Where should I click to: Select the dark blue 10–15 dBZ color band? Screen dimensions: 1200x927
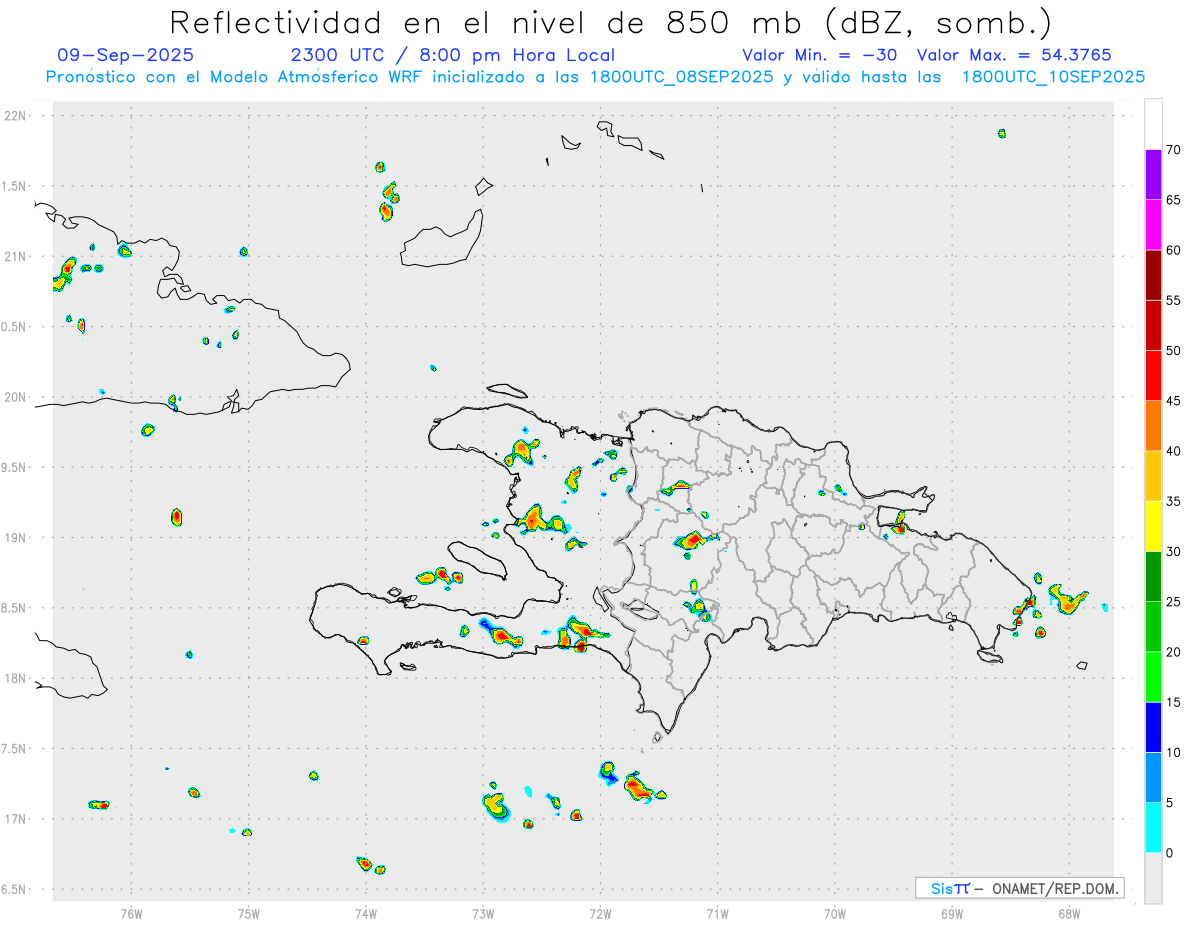coord(1153,727)
